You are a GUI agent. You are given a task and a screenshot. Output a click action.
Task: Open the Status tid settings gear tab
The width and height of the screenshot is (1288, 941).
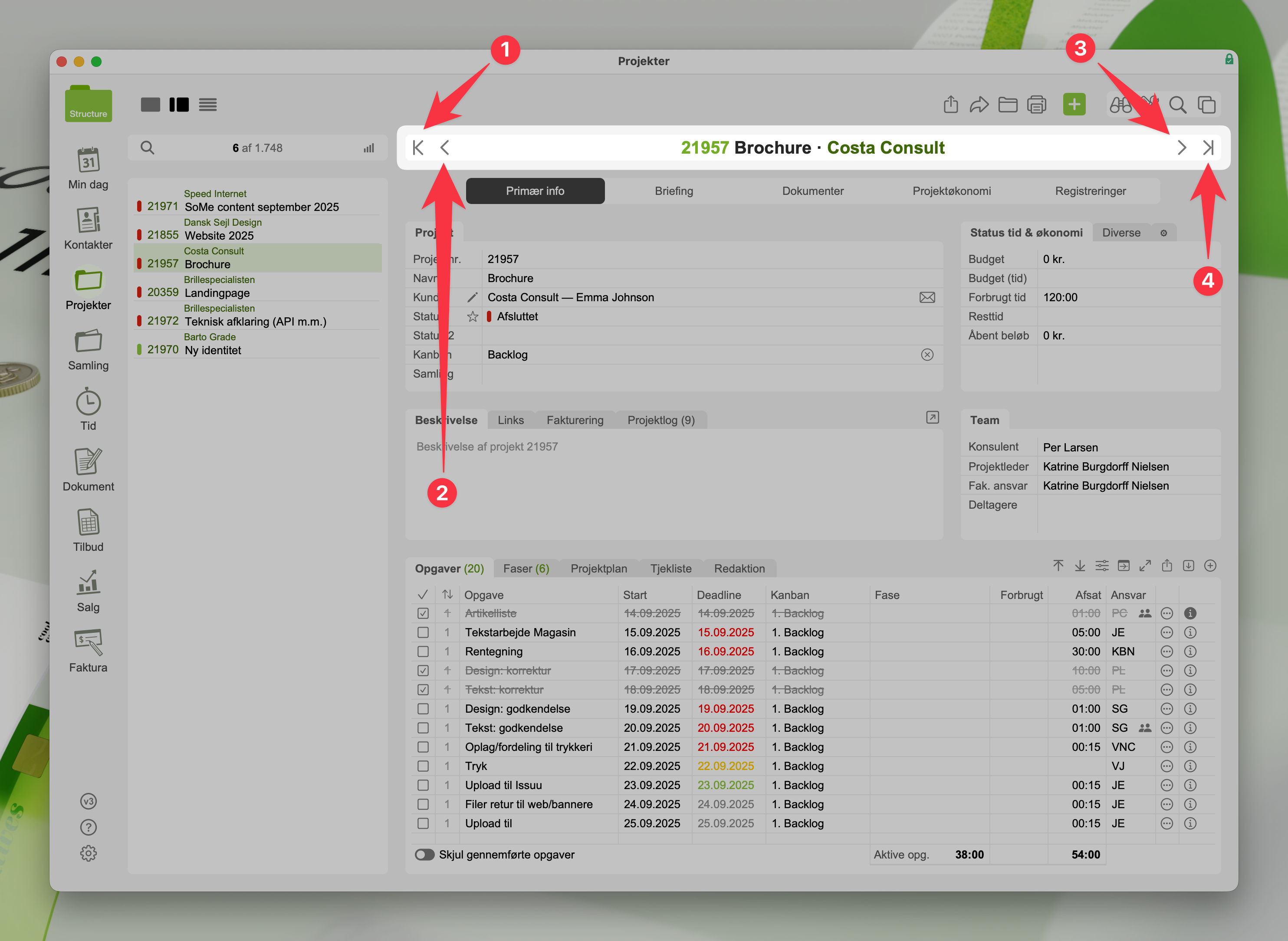[x=1163, y=233]
